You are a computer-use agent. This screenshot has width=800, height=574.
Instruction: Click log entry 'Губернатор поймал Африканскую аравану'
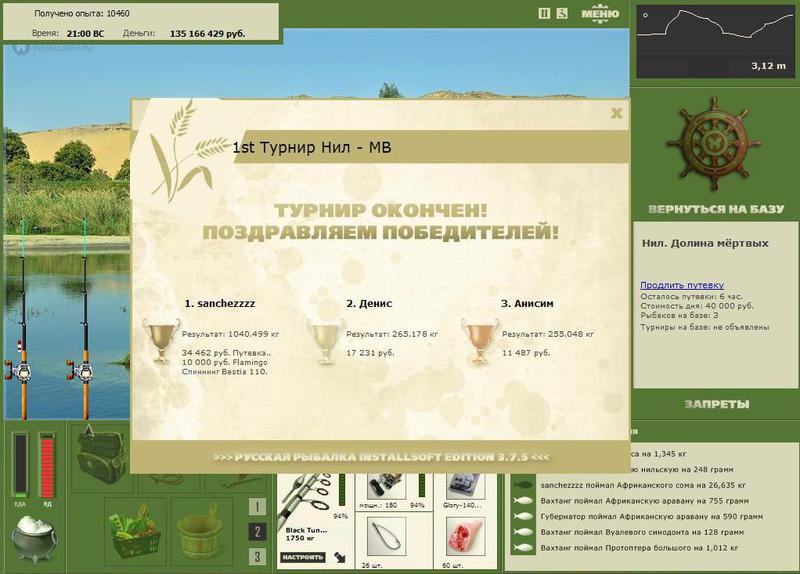(652, 517)
